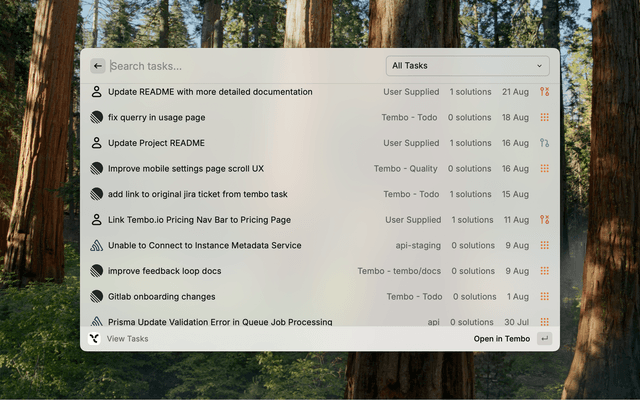Choose the Link Tembo.io Pricing Nav Bar task
The width and height of the screenshot is (640, 400).
[199, 220]
